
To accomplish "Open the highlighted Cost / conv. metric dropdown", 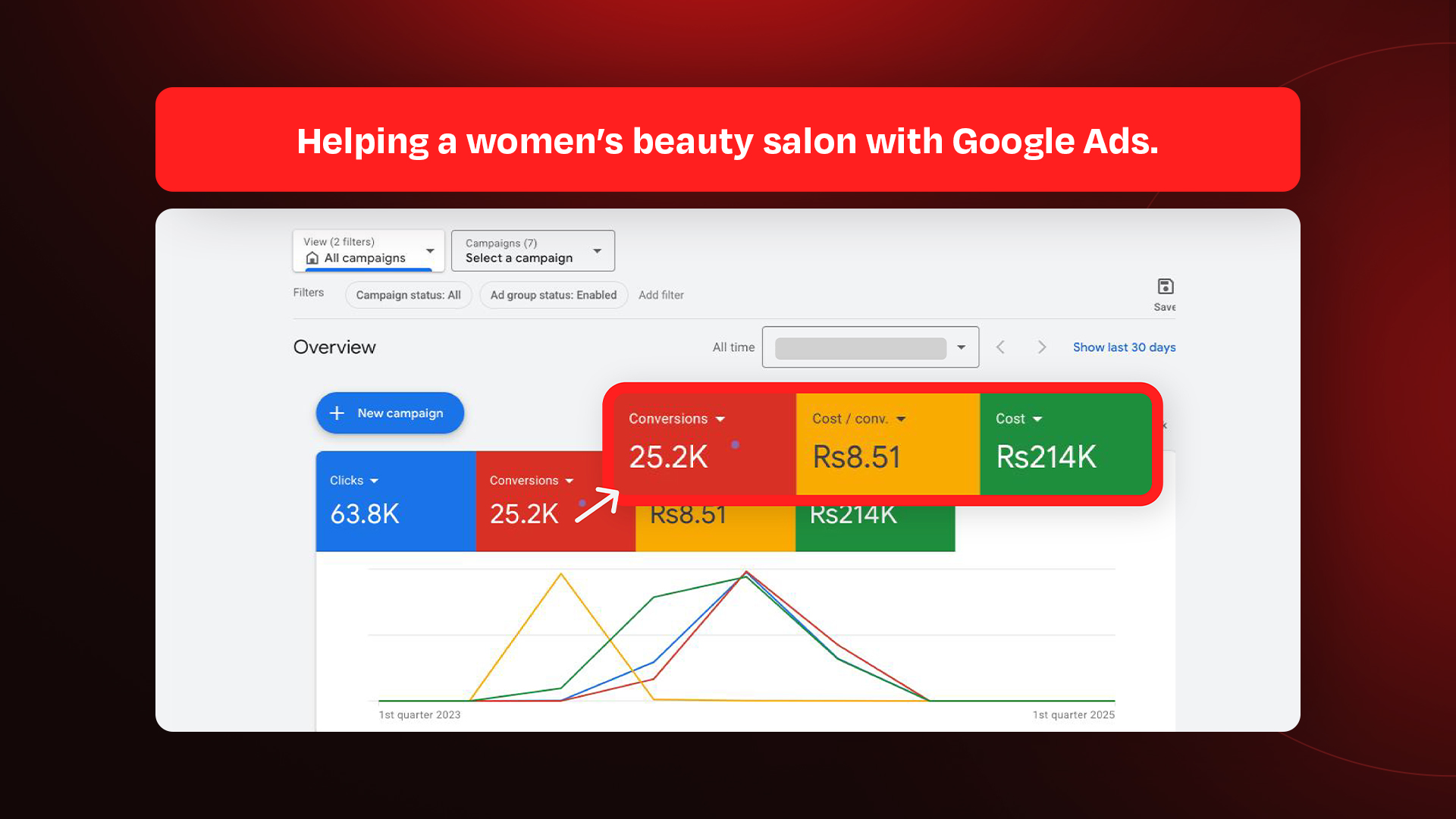I will coord(901,419).
